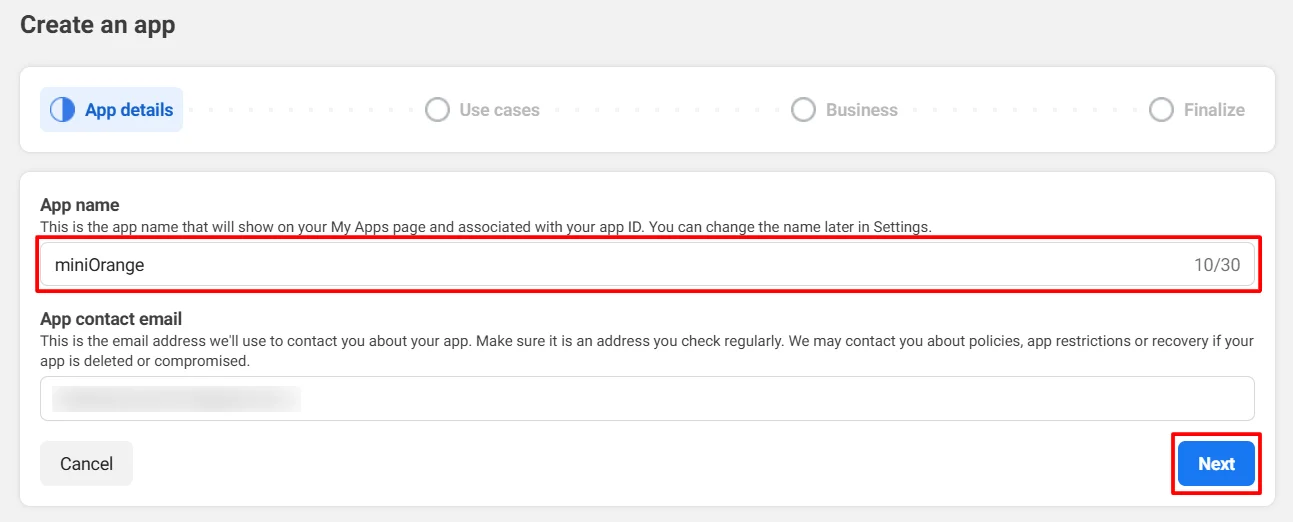1293x522 pixels.
Task: Click the Create an app heading
Action: click(x=98, y=25)
